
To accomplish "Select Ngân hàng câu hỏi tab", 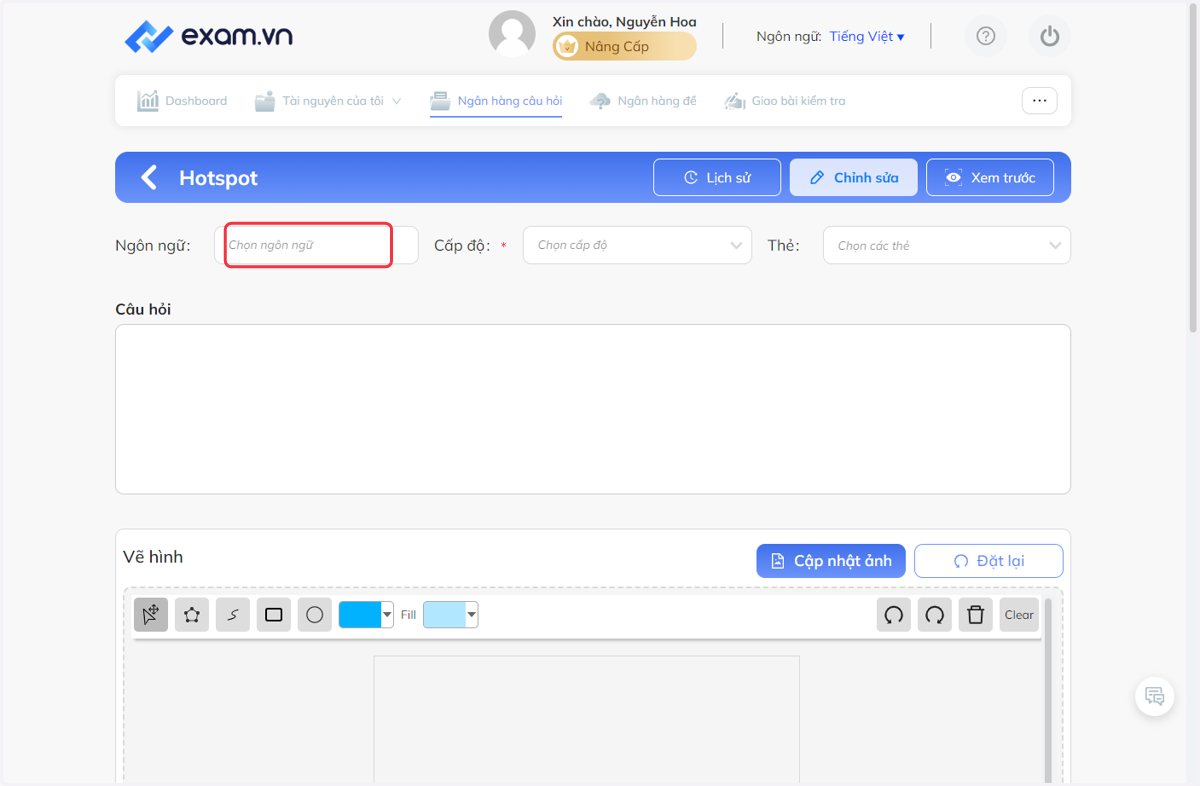I will 496,101.
